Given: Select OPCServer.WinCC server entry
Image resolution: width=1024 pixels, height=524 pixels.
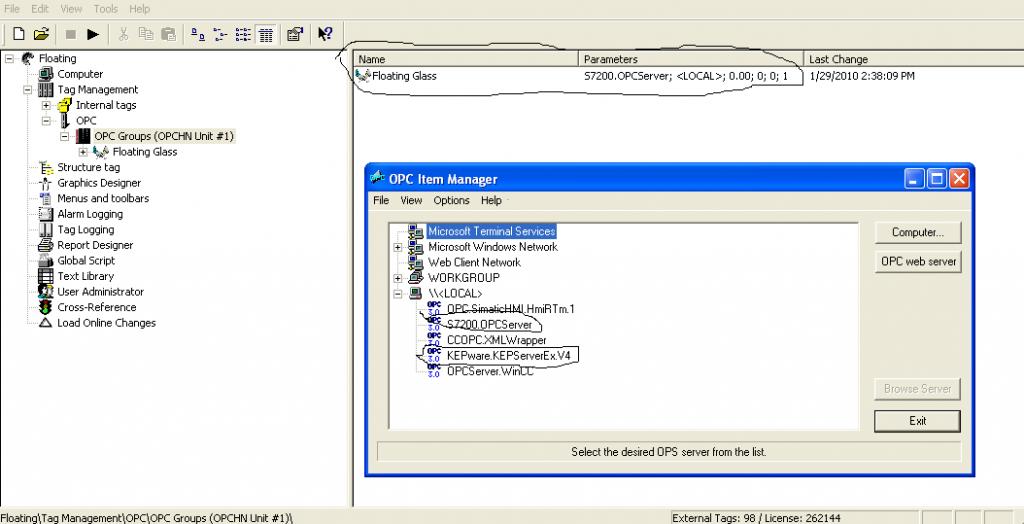Looking at the screenshot, I should click(490, 371).
